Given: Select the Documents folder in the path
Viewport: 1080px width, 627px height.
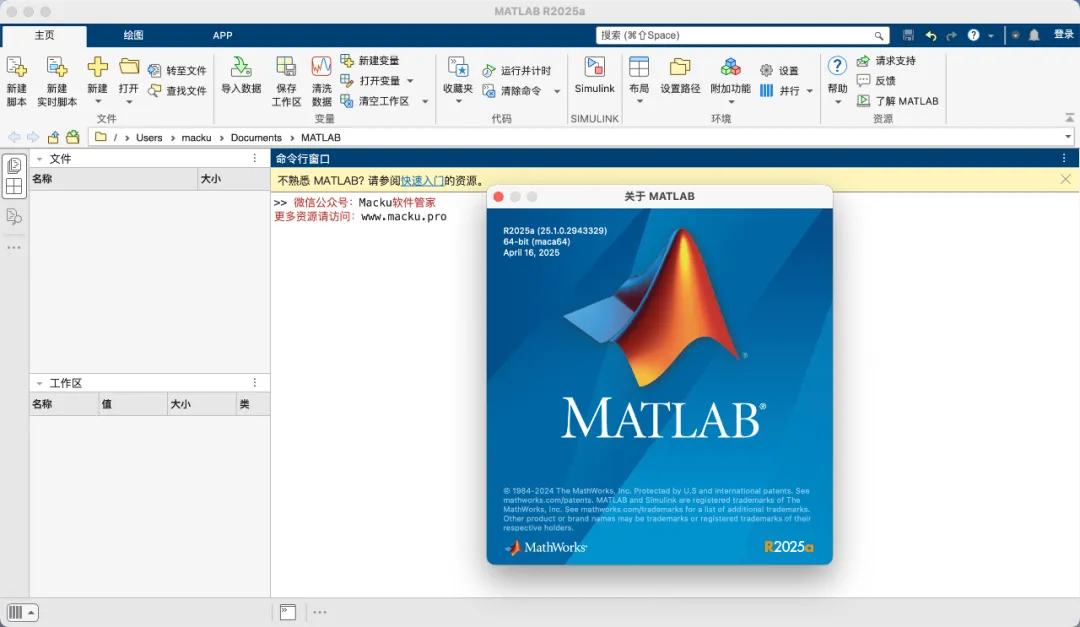Looking at the screenshot, I should pyautogui.click(x=256, y=138).
